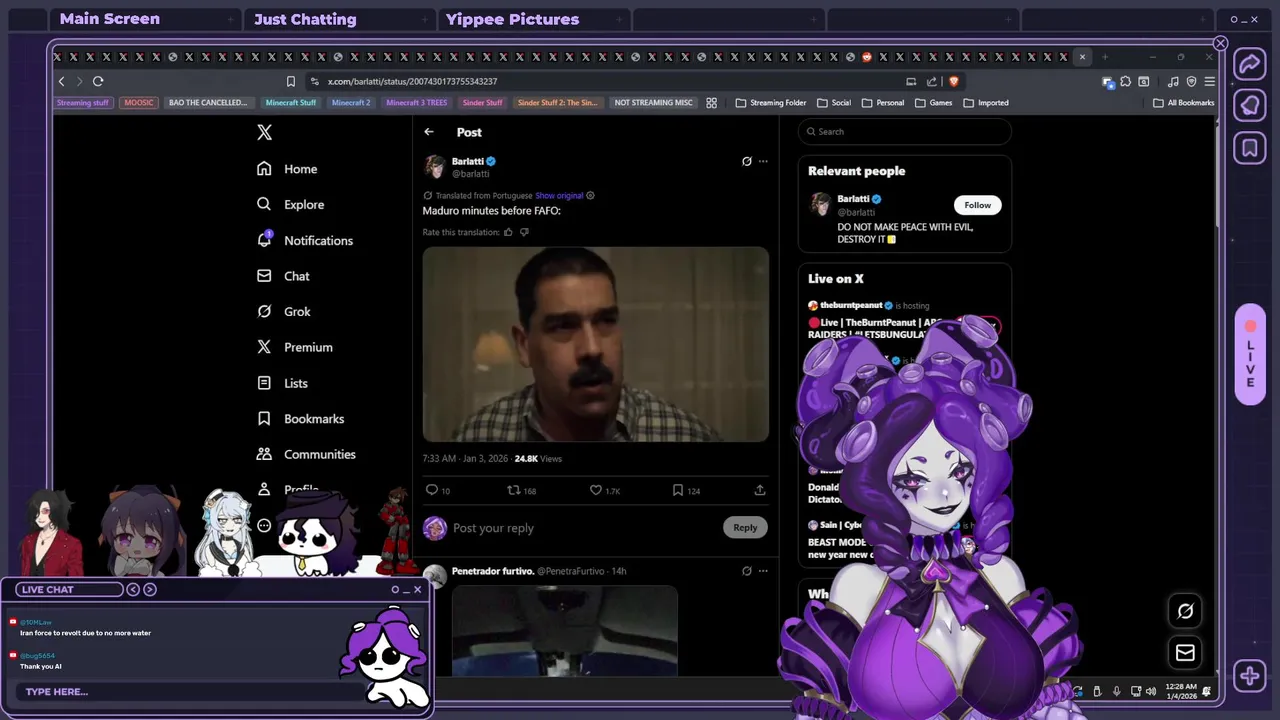The image size is (1280, 720).
Task: Open Imported bookmarks folder
Action: coord(986,102)
